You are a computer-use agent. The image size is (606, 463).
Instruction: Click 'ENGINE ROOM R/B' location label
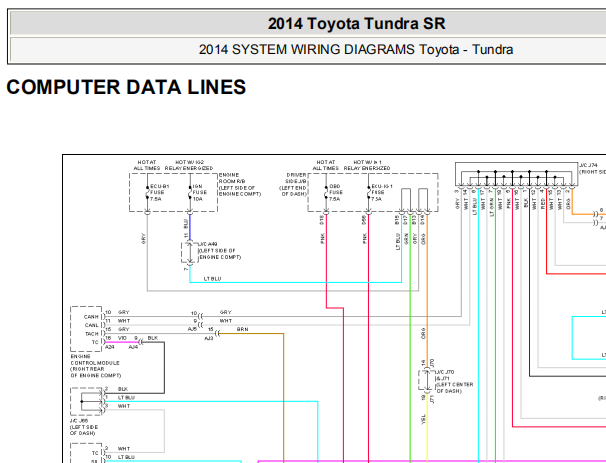240,184
